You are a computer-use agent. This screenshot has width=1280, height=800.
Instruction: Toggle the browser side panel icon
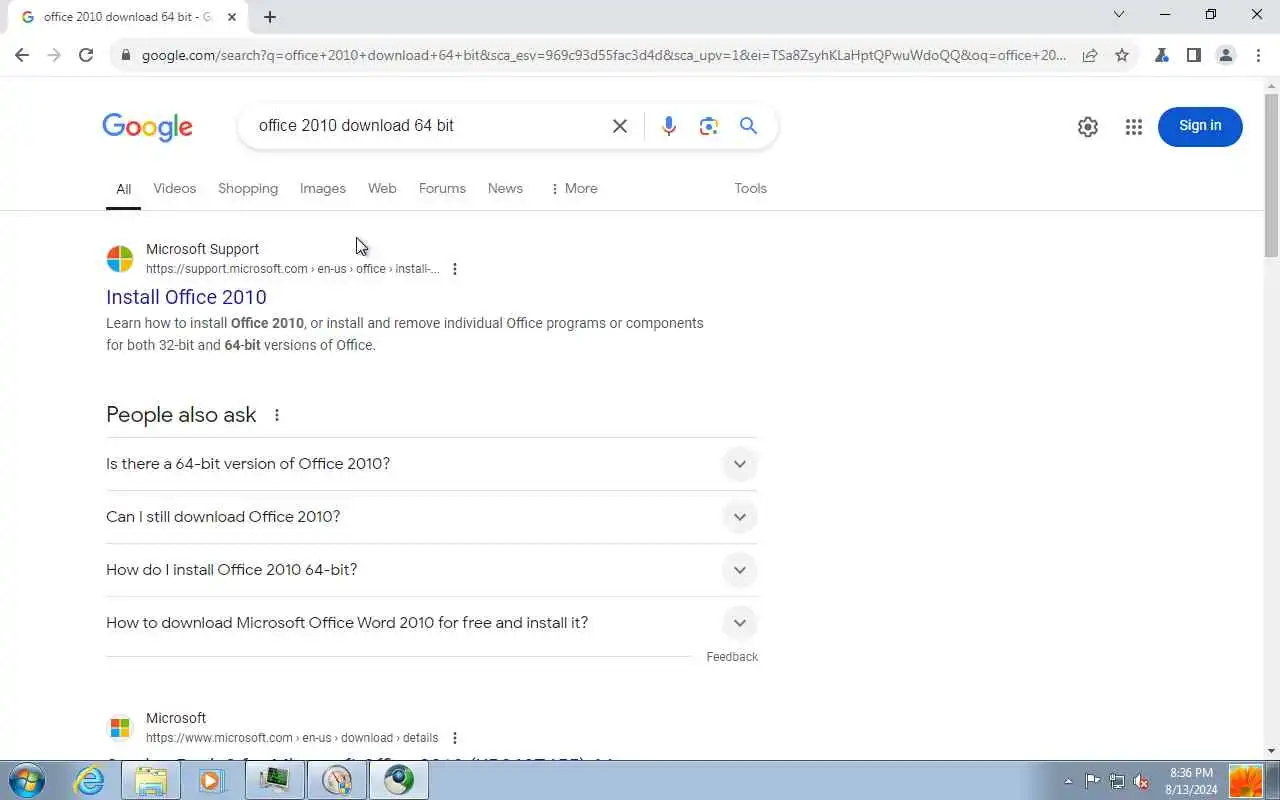point(1194,55)
